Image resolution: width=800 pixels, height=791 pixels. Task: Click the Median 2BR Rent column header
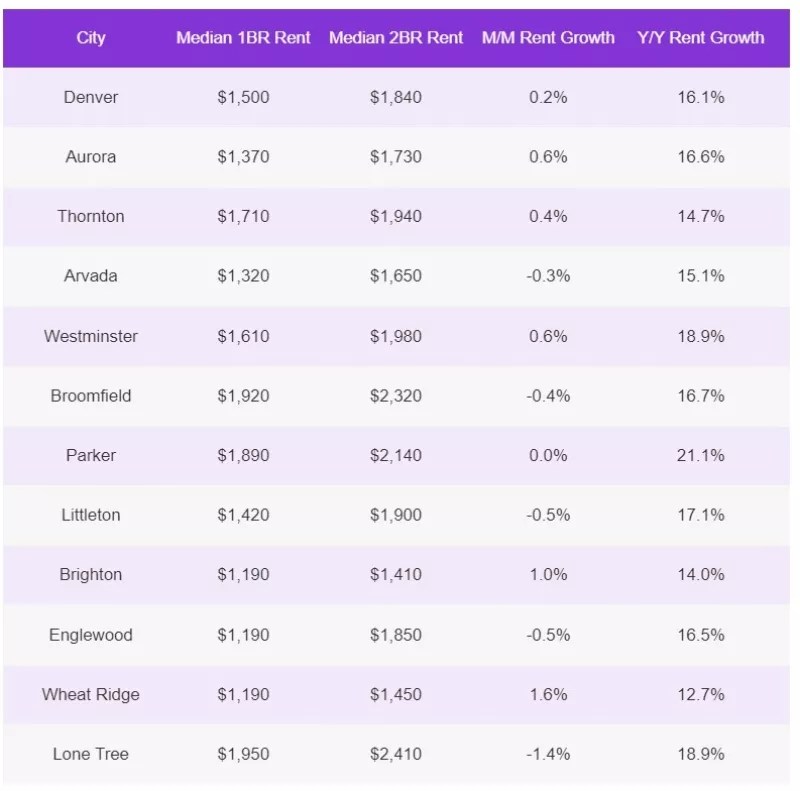point(396,38)
